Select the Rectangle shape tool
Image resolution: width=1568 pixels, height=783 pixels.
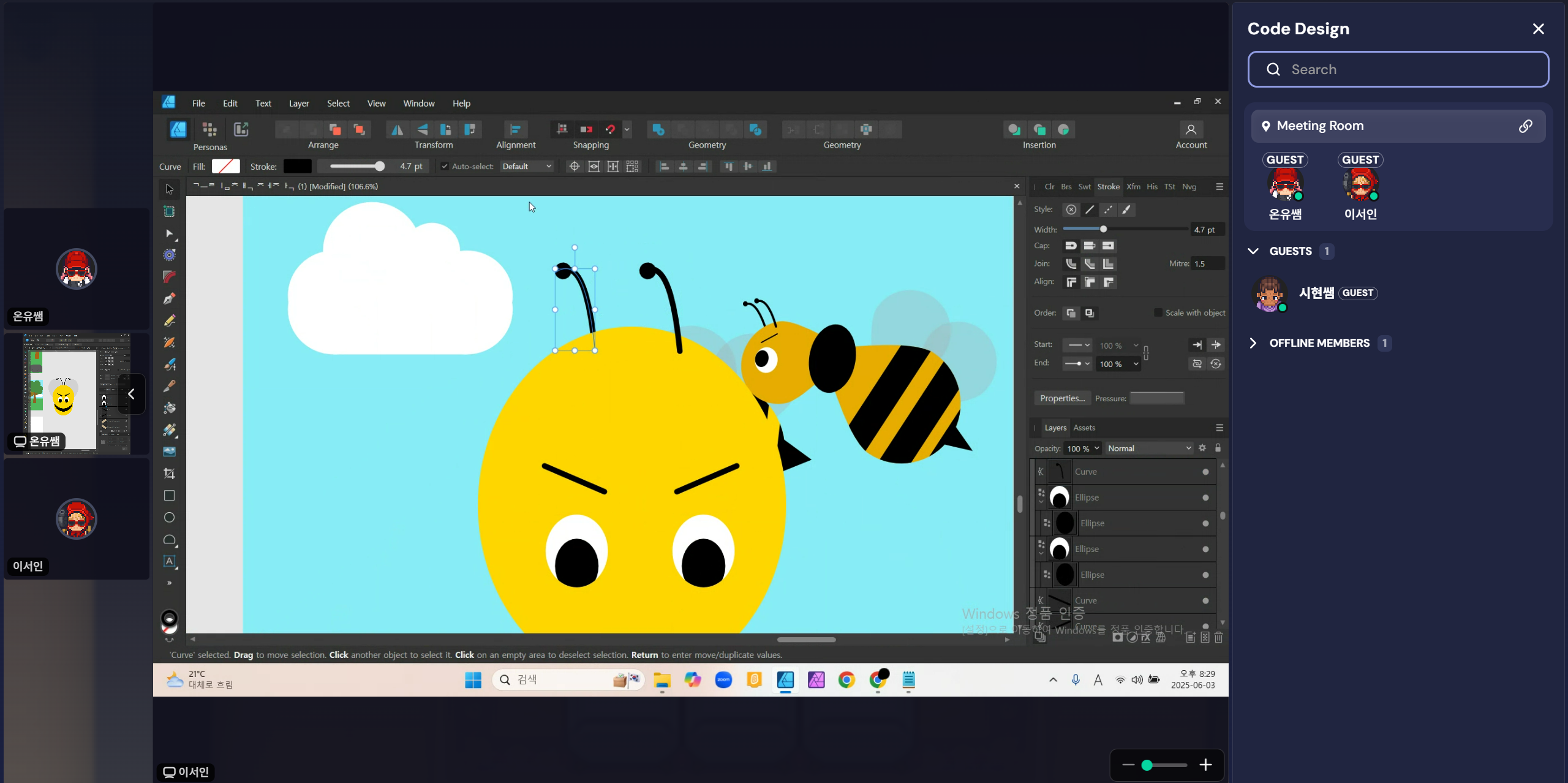tap(170, 496)
